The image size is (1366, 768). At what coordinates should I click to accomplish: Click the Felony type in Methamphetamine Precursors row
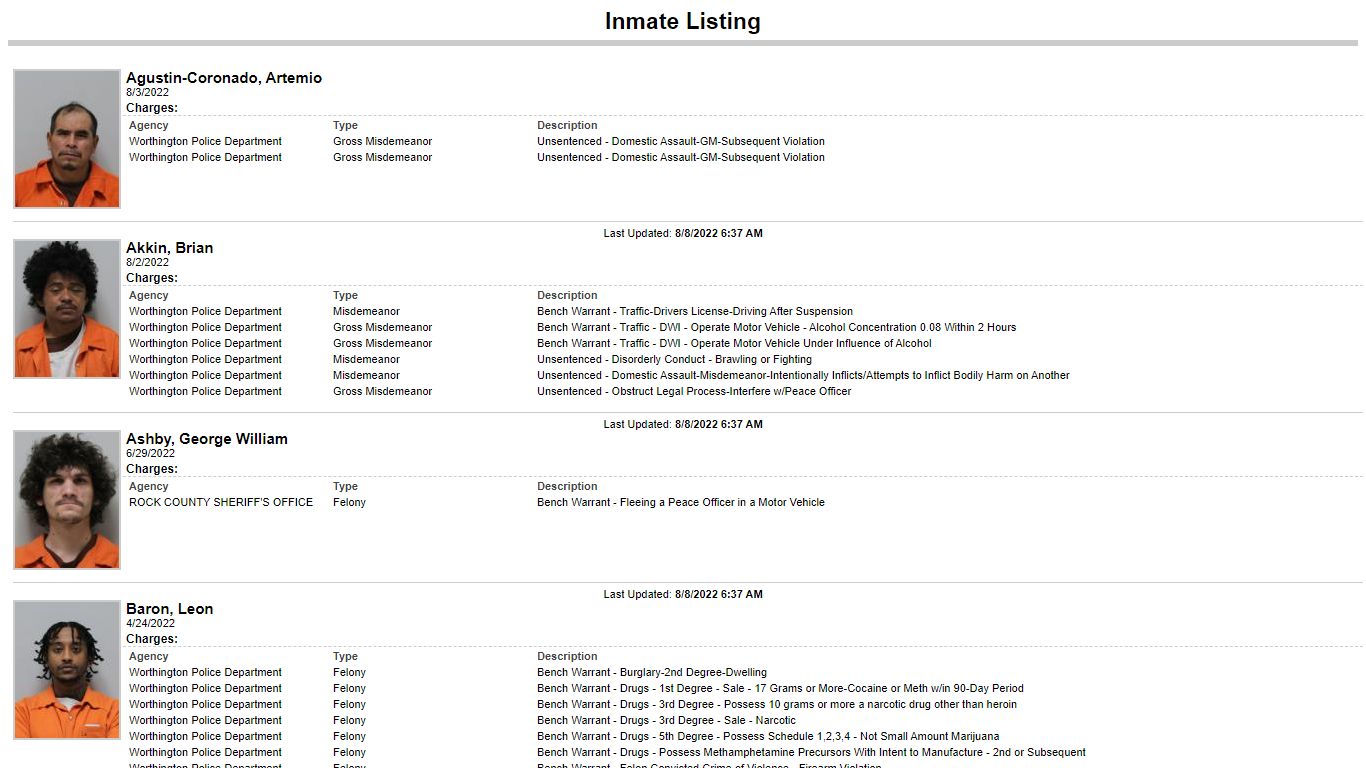point(349,753)
